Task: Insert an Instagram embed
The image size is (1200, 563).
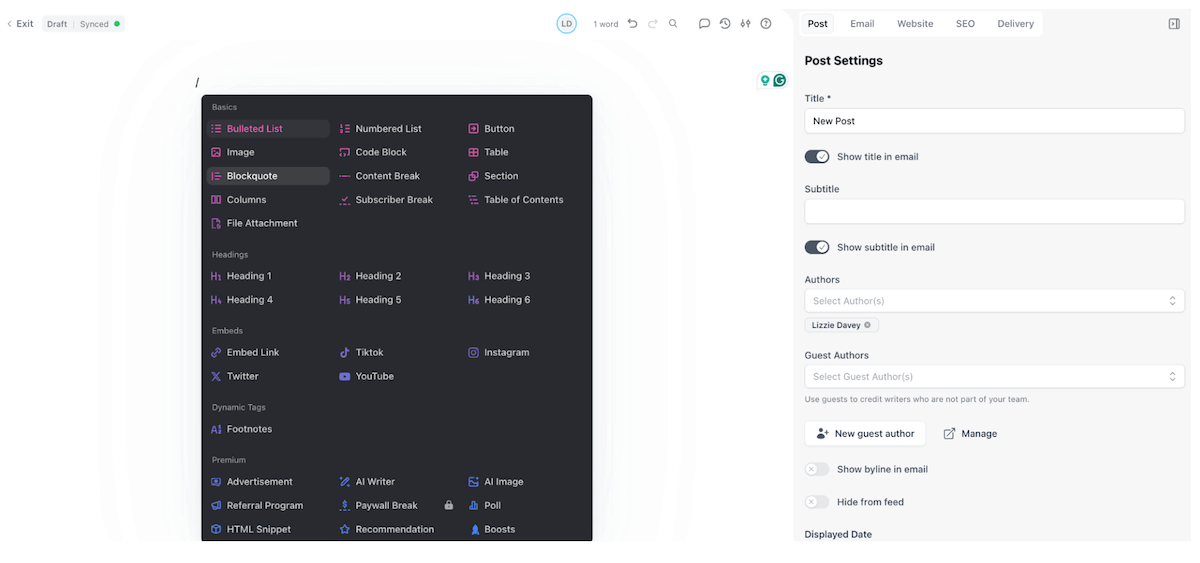Action: [499, 353]
